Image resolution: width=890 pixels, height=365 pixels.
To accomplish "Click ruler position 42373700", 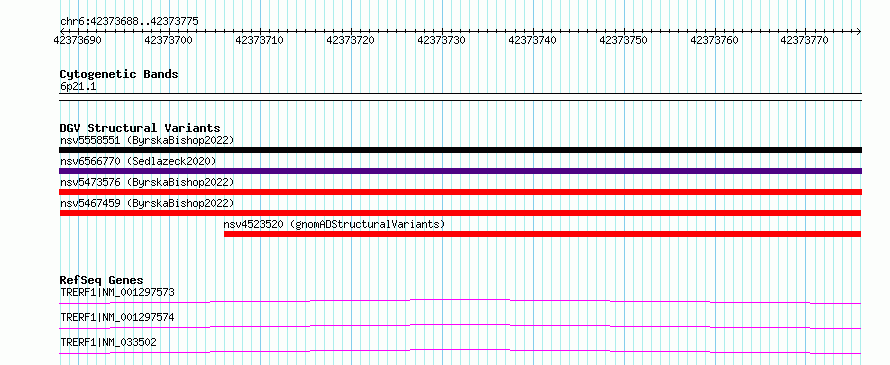I will pos(169,40).
